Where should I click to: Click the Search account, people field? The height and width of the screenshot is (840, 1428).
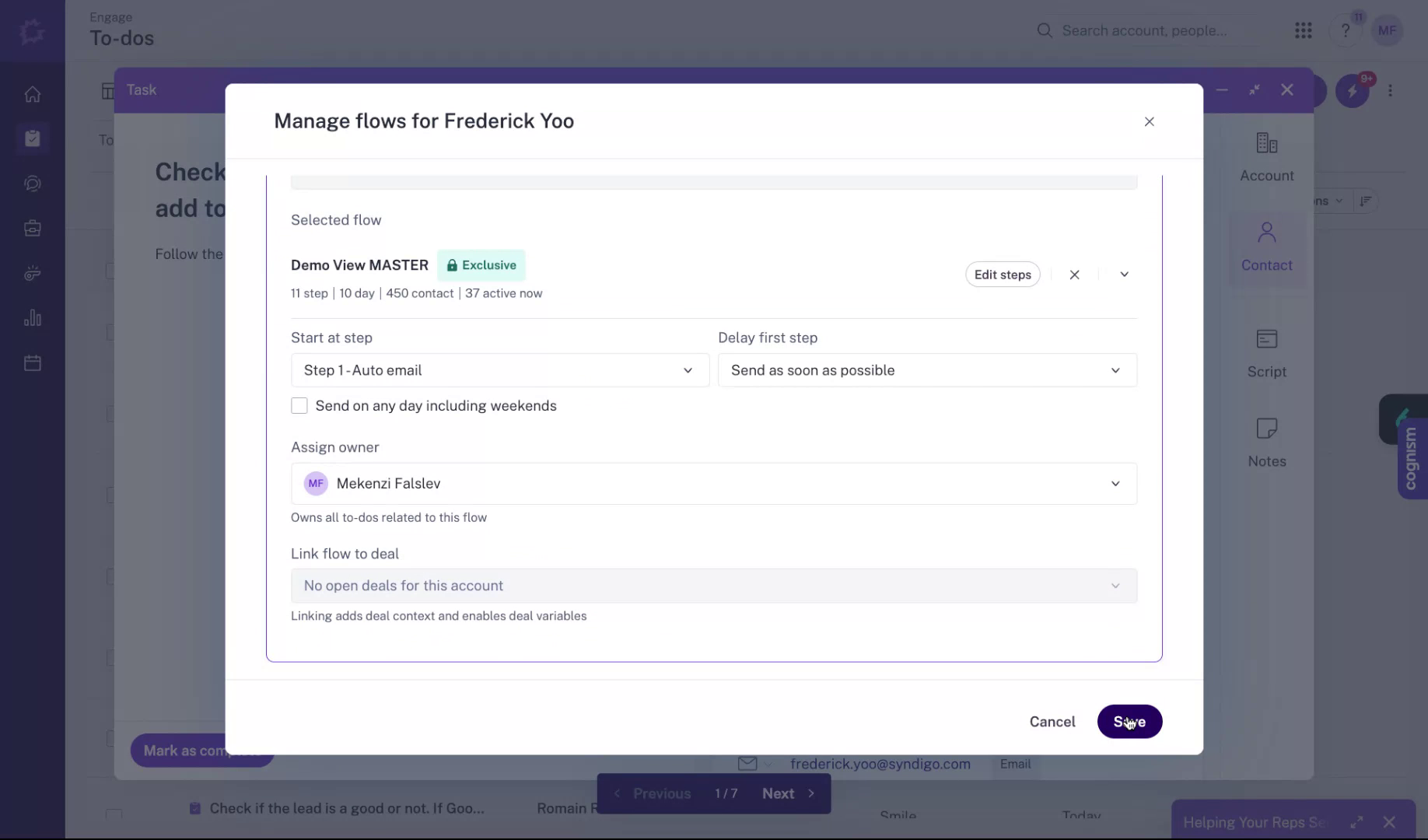click(x=1143, y=30)
